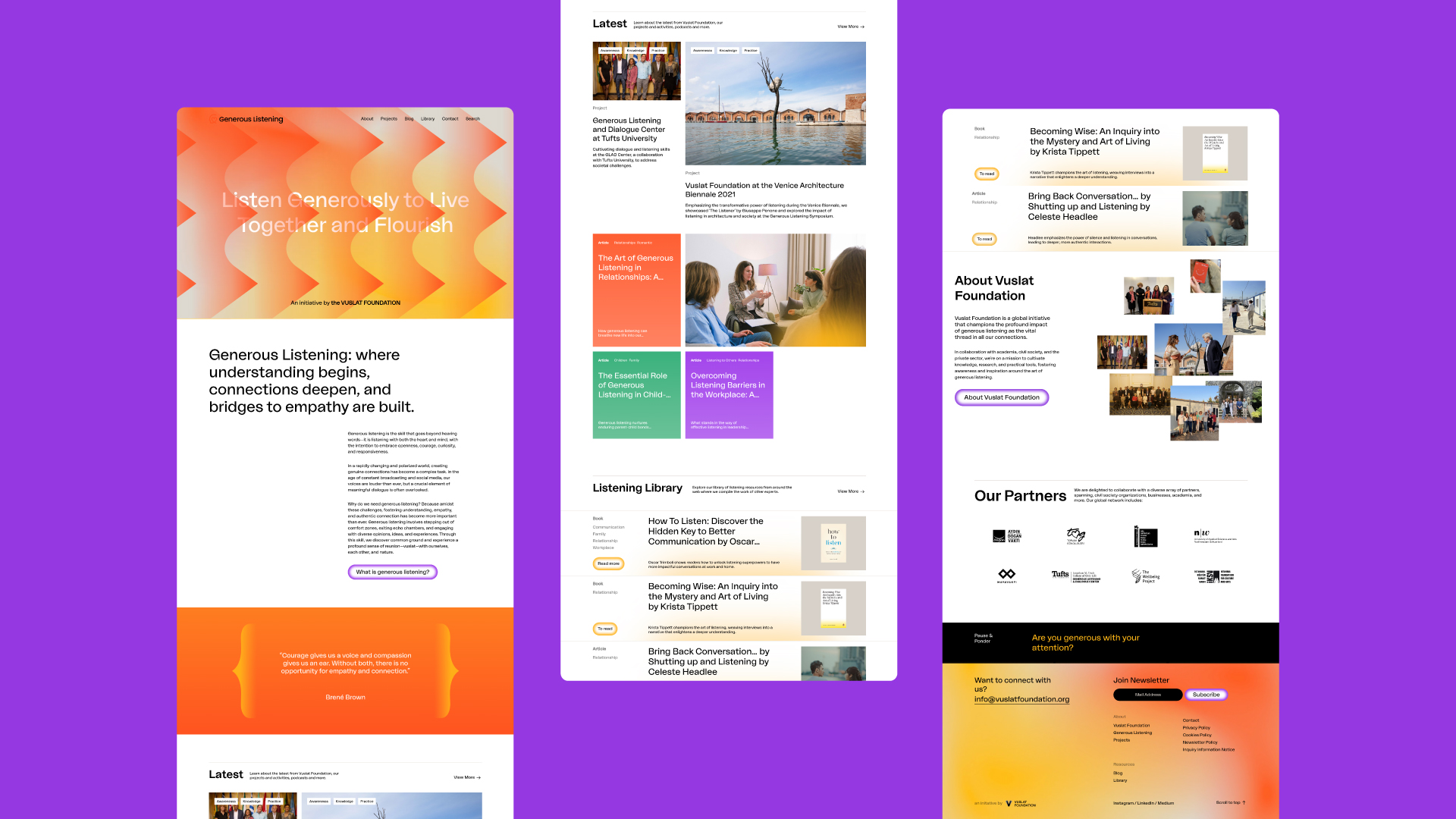Select Knowledge tag on Venice image, middle panel
The height and width of the screenshot is (819, 1456).
728,51
